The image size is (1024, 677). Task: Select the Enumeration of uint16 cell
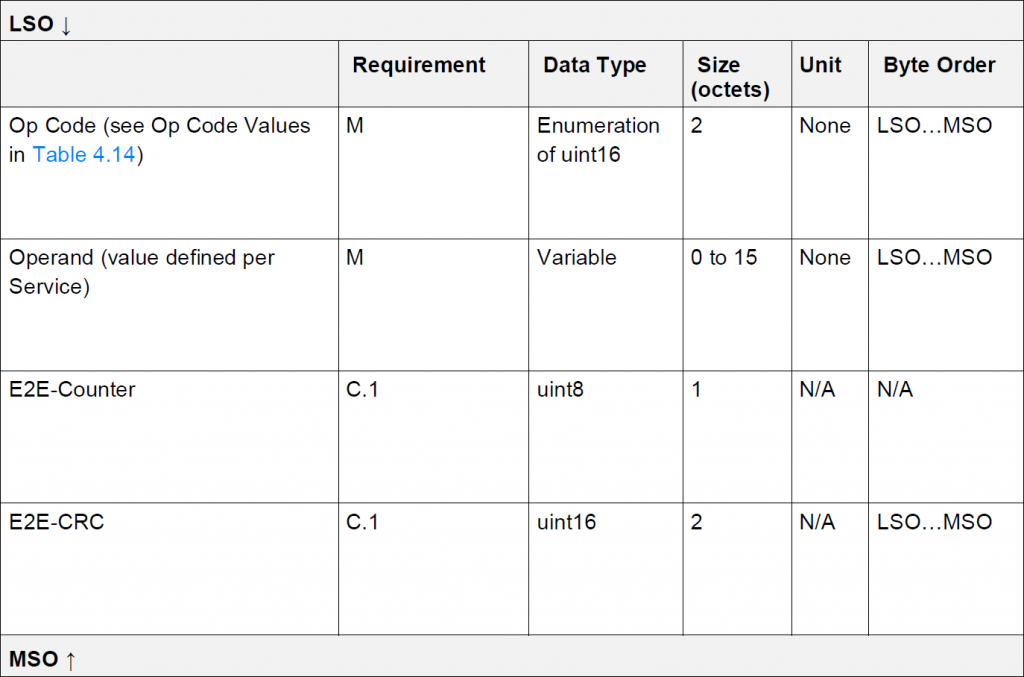tap(598, 140)
